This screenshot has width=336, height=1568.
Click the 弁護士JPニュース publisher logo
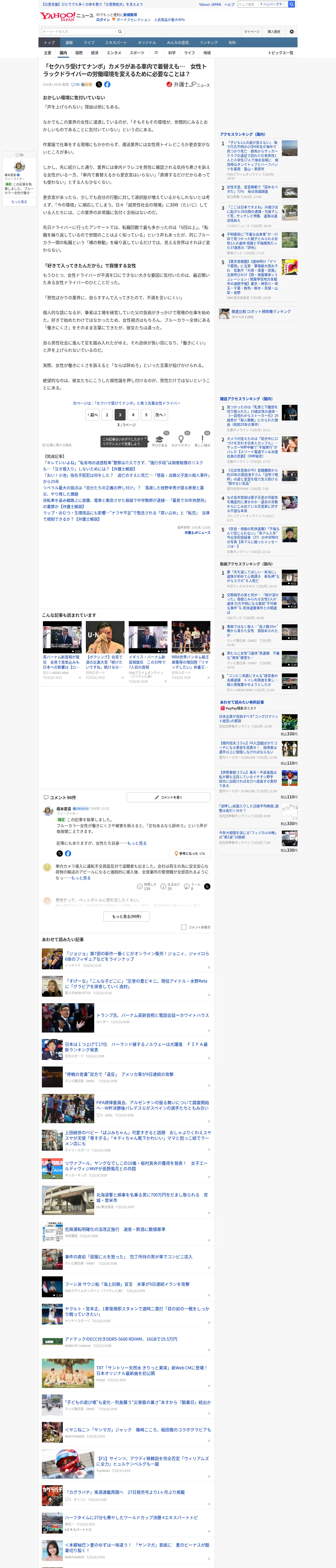(188, 85)
